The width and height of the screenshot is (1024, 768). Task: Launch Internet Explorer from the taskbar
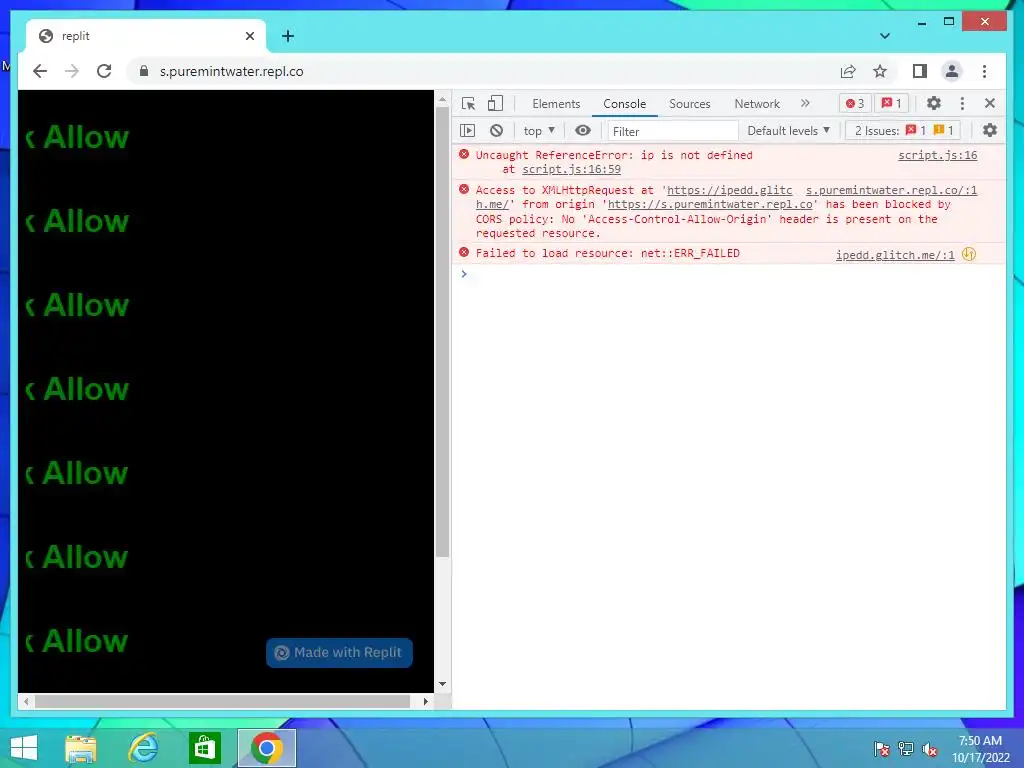[x=143, y=748]
